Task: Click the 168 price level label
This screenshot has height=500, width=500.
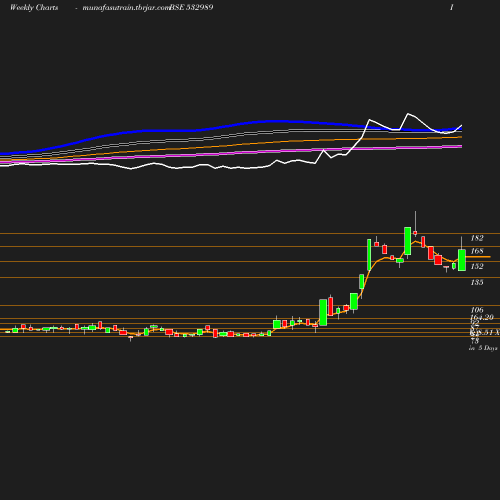Action: pos(477,251)
